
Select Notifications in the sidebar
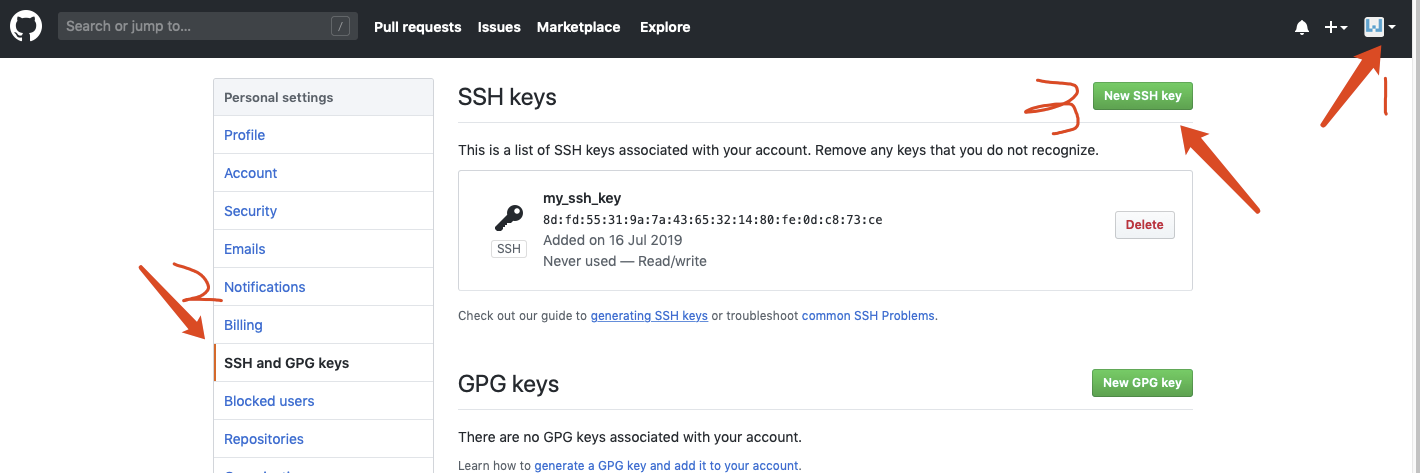(x=324, y=287)
